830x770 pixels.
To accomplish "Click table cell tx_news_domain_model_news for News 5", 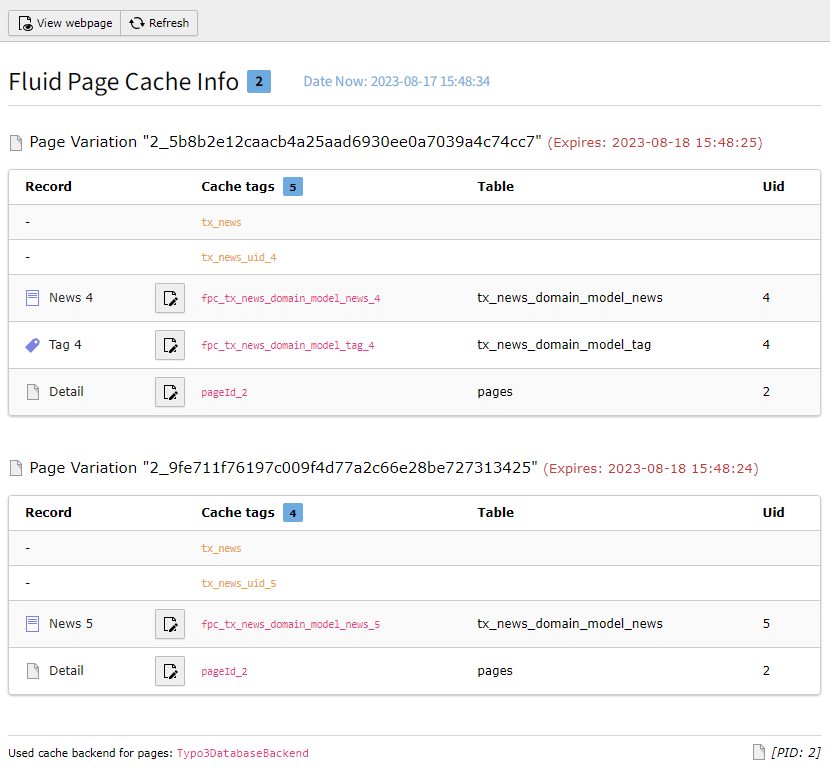I will (x=570, y=624).
